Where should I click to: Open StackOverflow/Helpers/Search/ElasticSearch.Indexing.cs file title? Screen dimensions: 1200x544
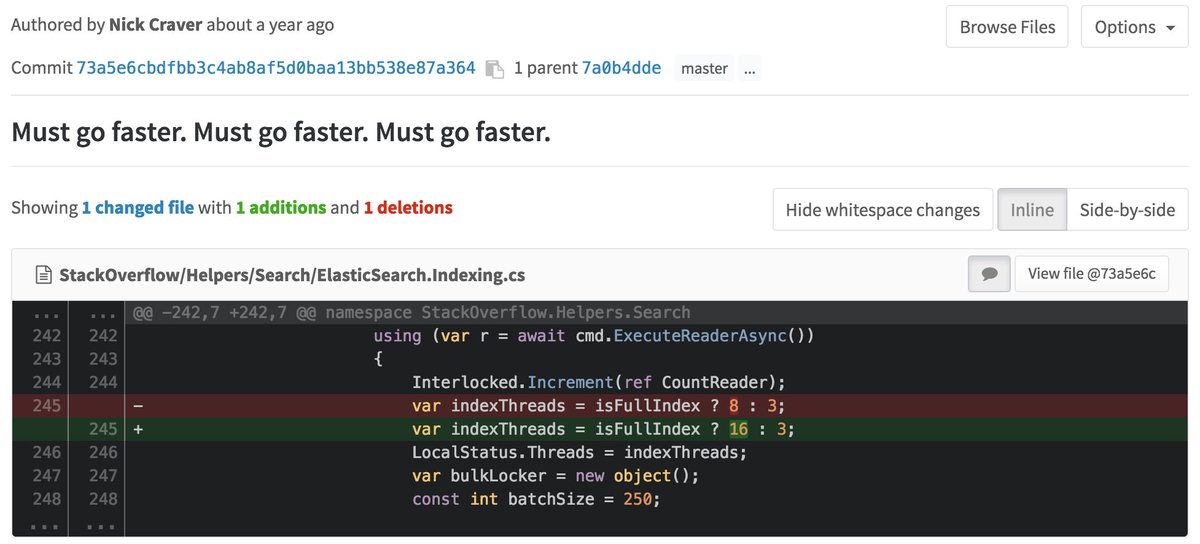[292, 275]
